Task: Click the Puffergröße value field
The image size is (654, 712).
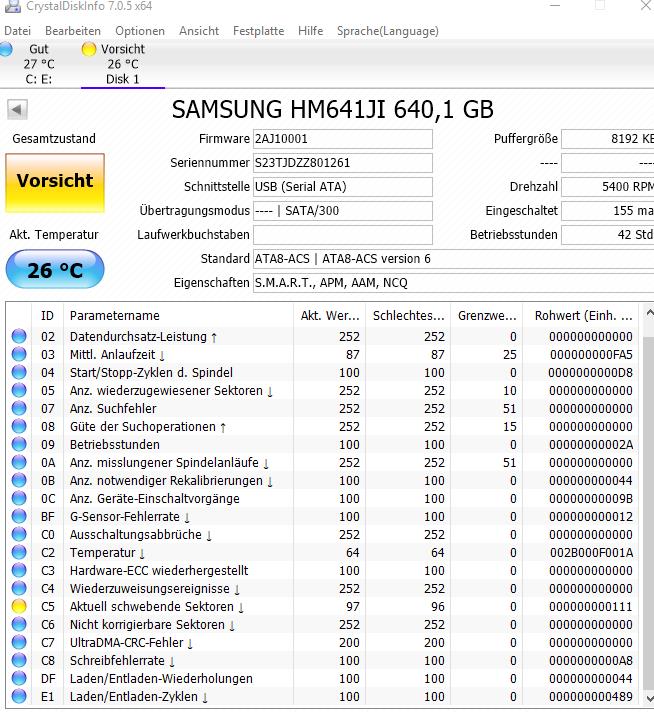Action: [x=608, y=139]
